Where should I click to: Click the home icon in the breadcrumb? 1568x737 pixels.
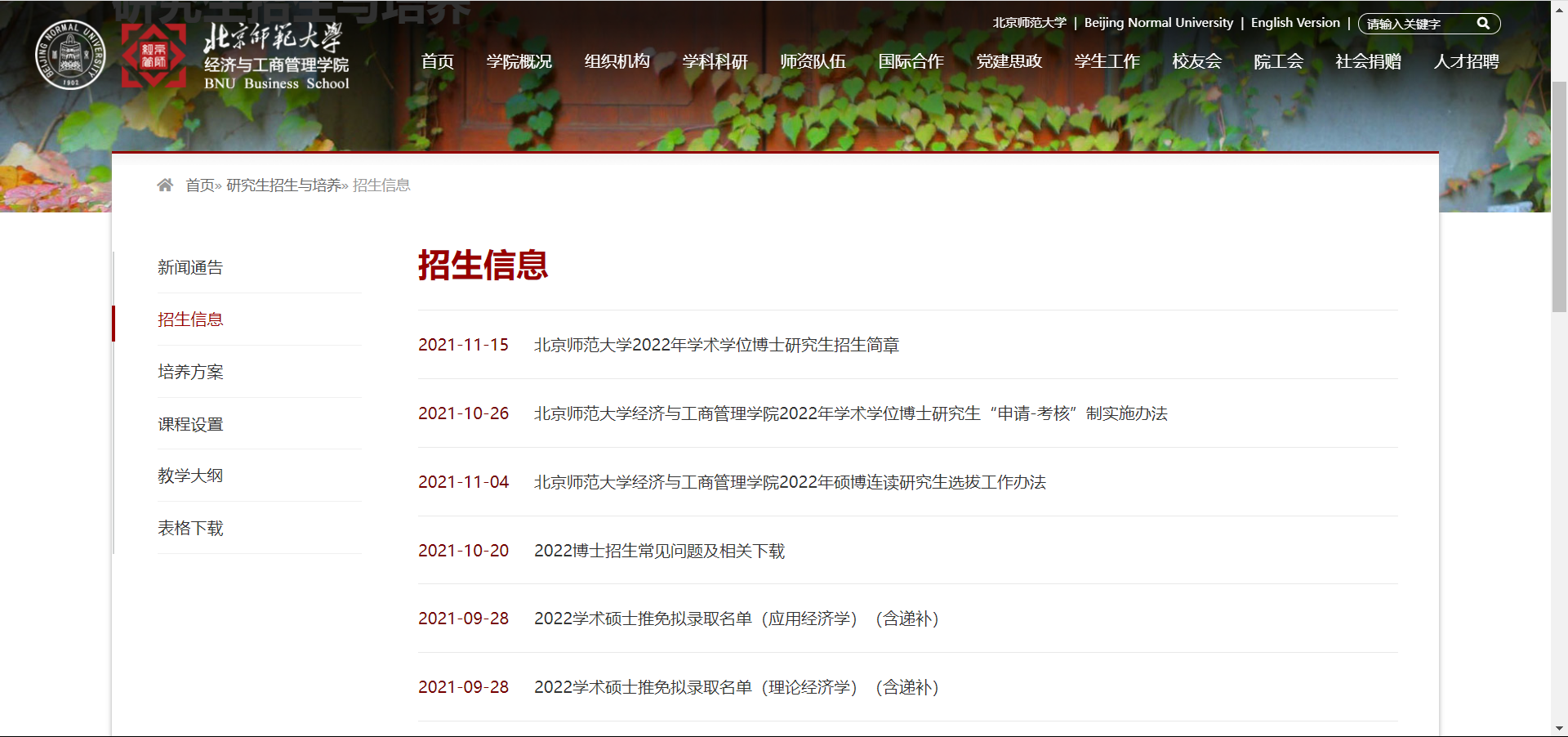[166, 184]
